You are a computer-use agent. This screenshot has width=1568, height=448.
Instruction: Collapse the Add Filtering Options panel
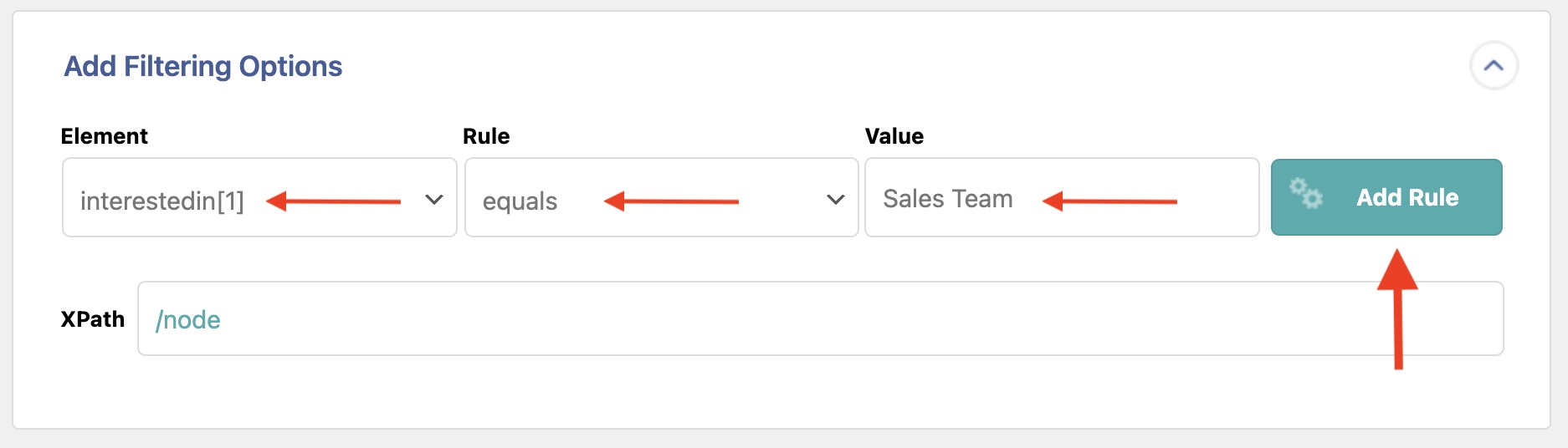click(1494, 65)
